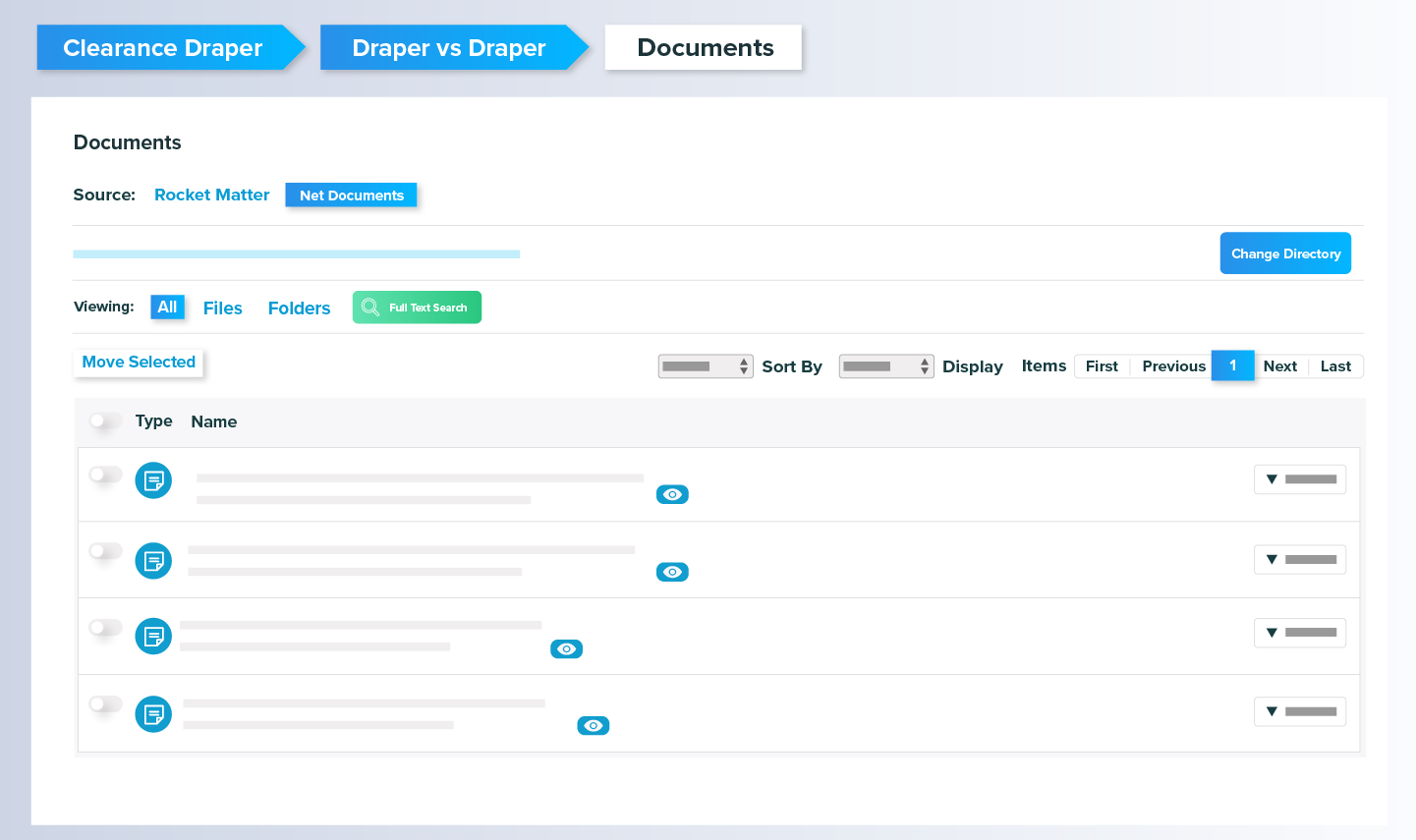Toggle the select-all switch in the header row
Screen dimensions: 1416x840
[105, 420]
